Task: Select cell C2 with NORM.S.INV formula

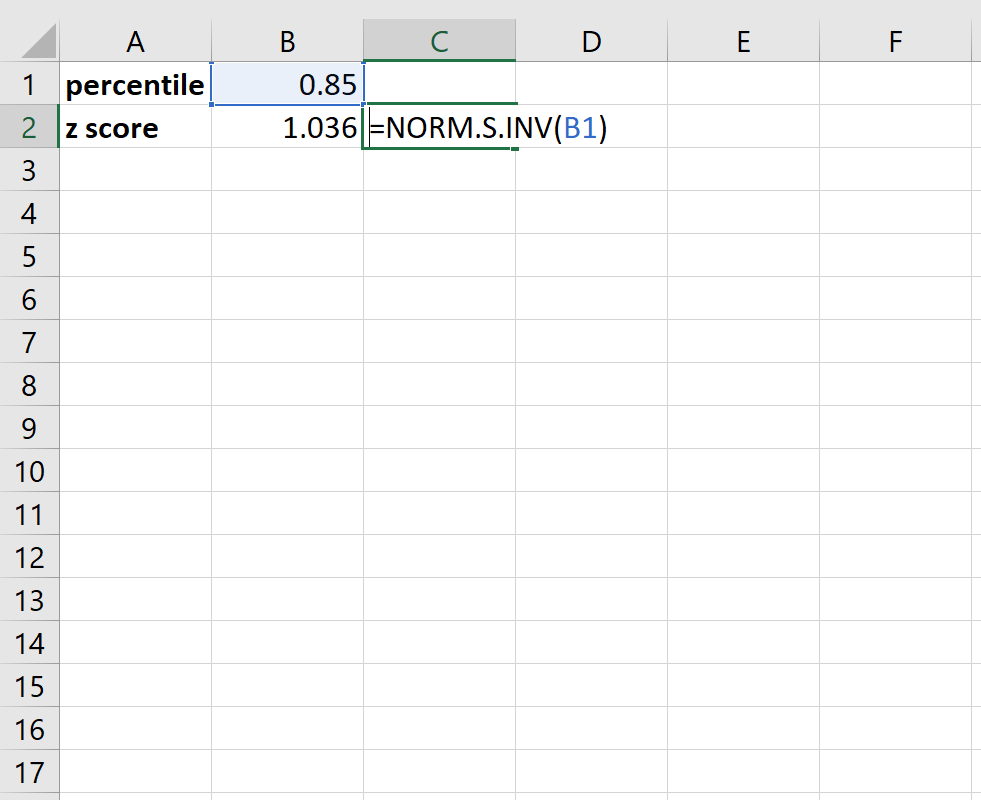Action: coord(440,128)
